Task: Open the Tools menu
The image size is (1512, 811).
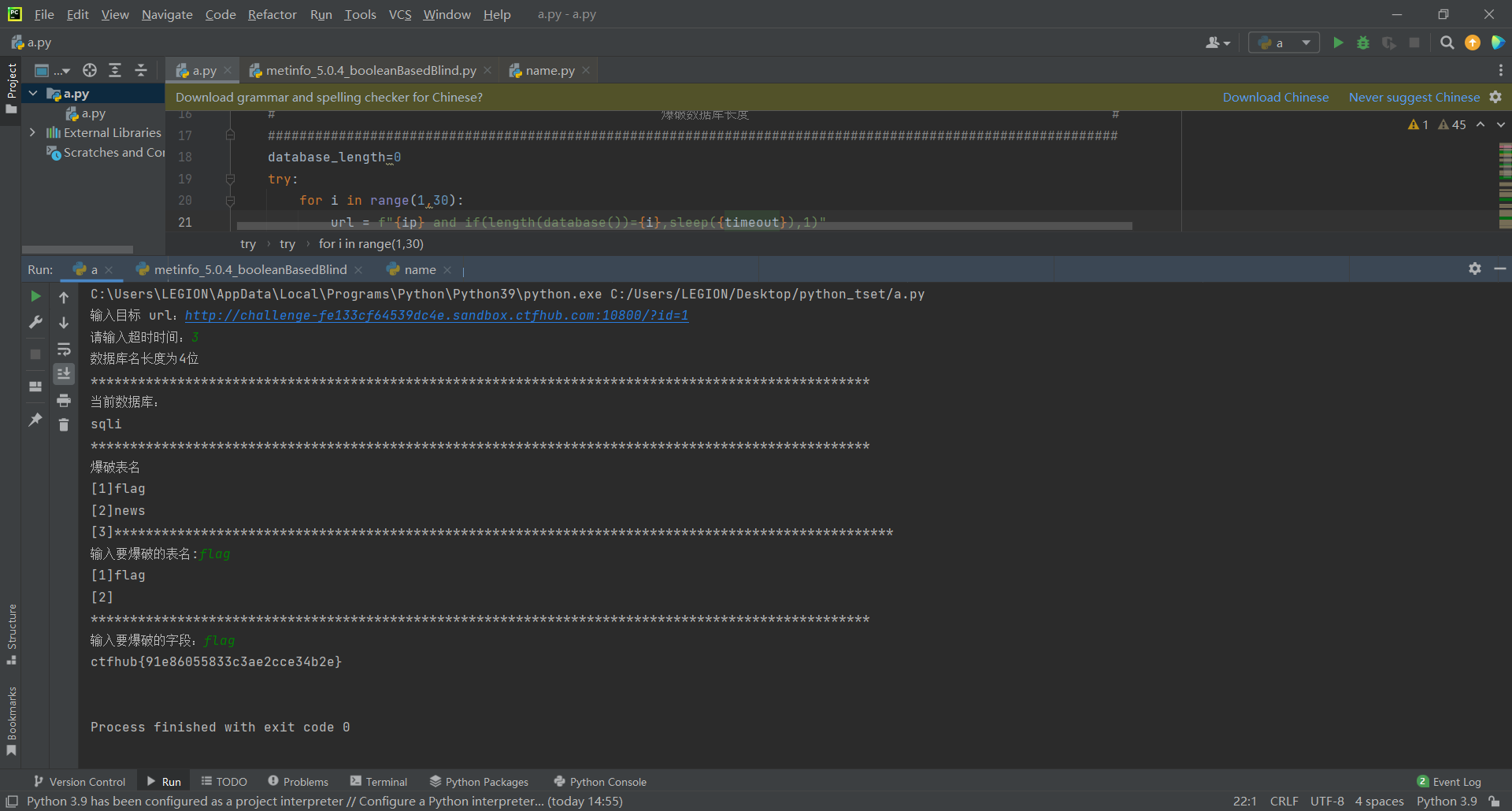Action: (x=360, y=14)
